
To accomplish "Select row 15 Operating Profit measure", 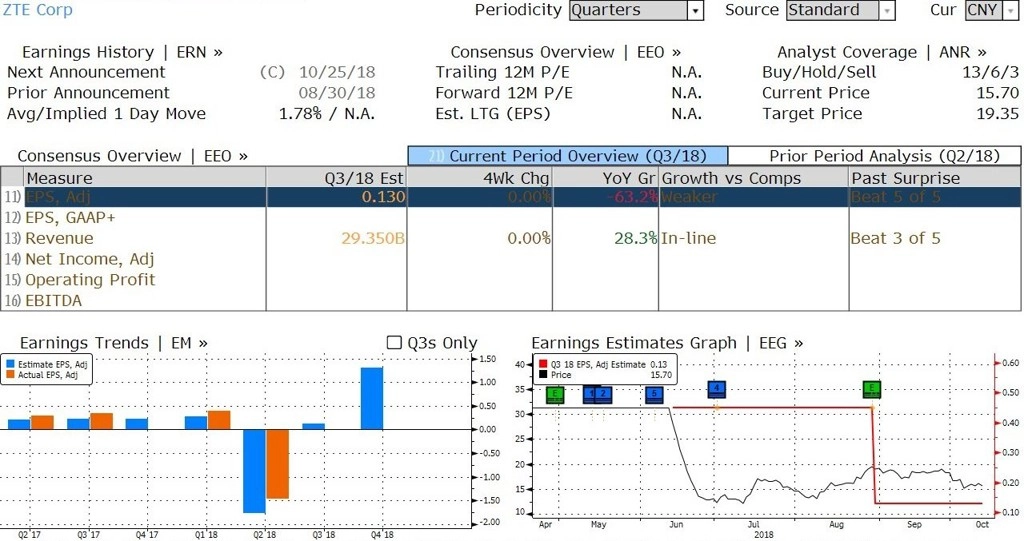I will [x=90, y=280].
